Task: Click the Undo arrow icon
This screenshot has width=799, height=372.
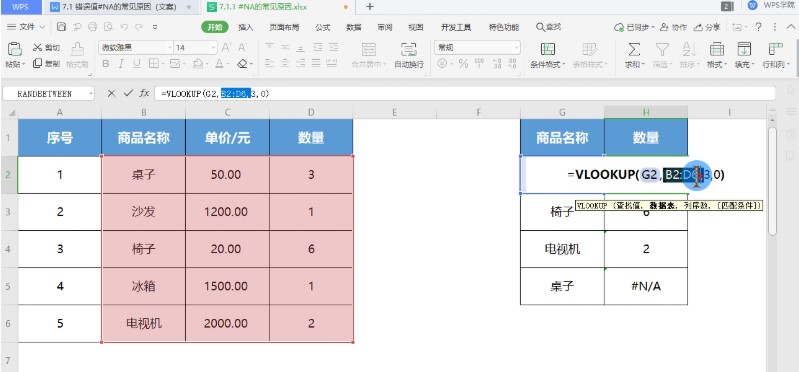Action: click(x=124, y=27)
